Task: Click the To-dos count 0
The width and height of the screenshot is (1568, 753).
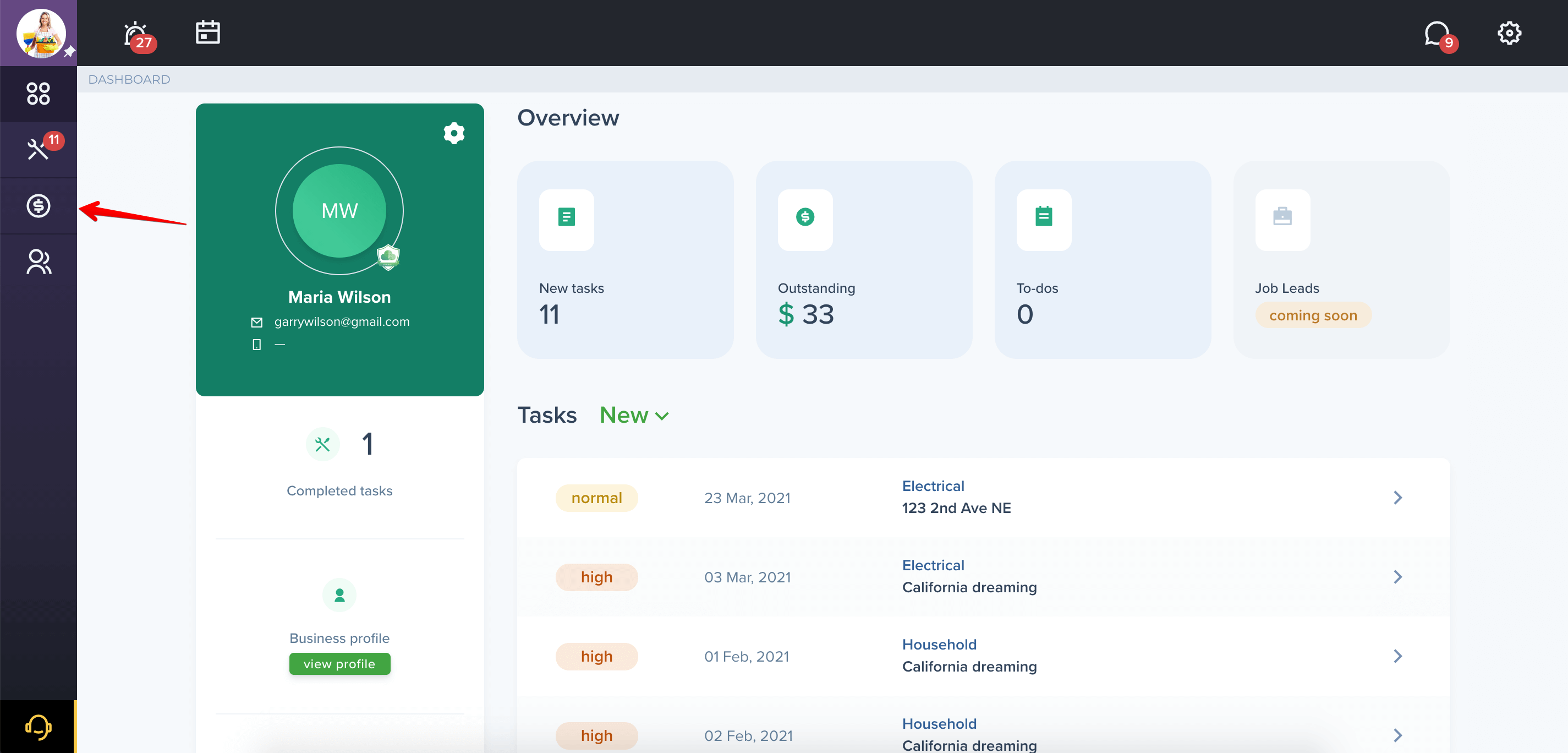Action: [1024, 315]
